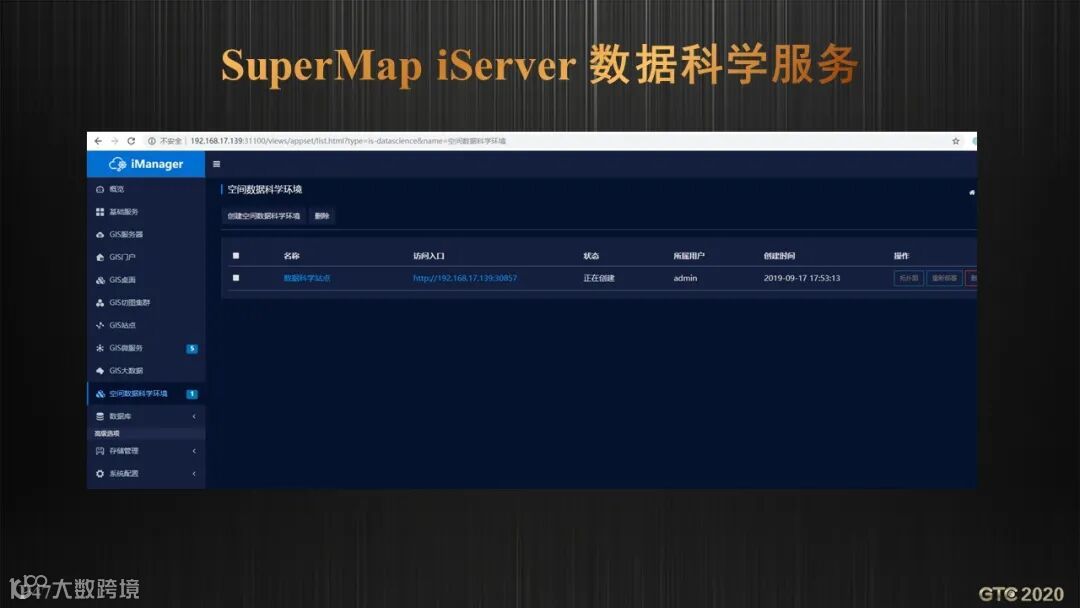Open GIS服务器 via its cloud icon
Viewport: 1080px width, 608px height.
[100, 234]
